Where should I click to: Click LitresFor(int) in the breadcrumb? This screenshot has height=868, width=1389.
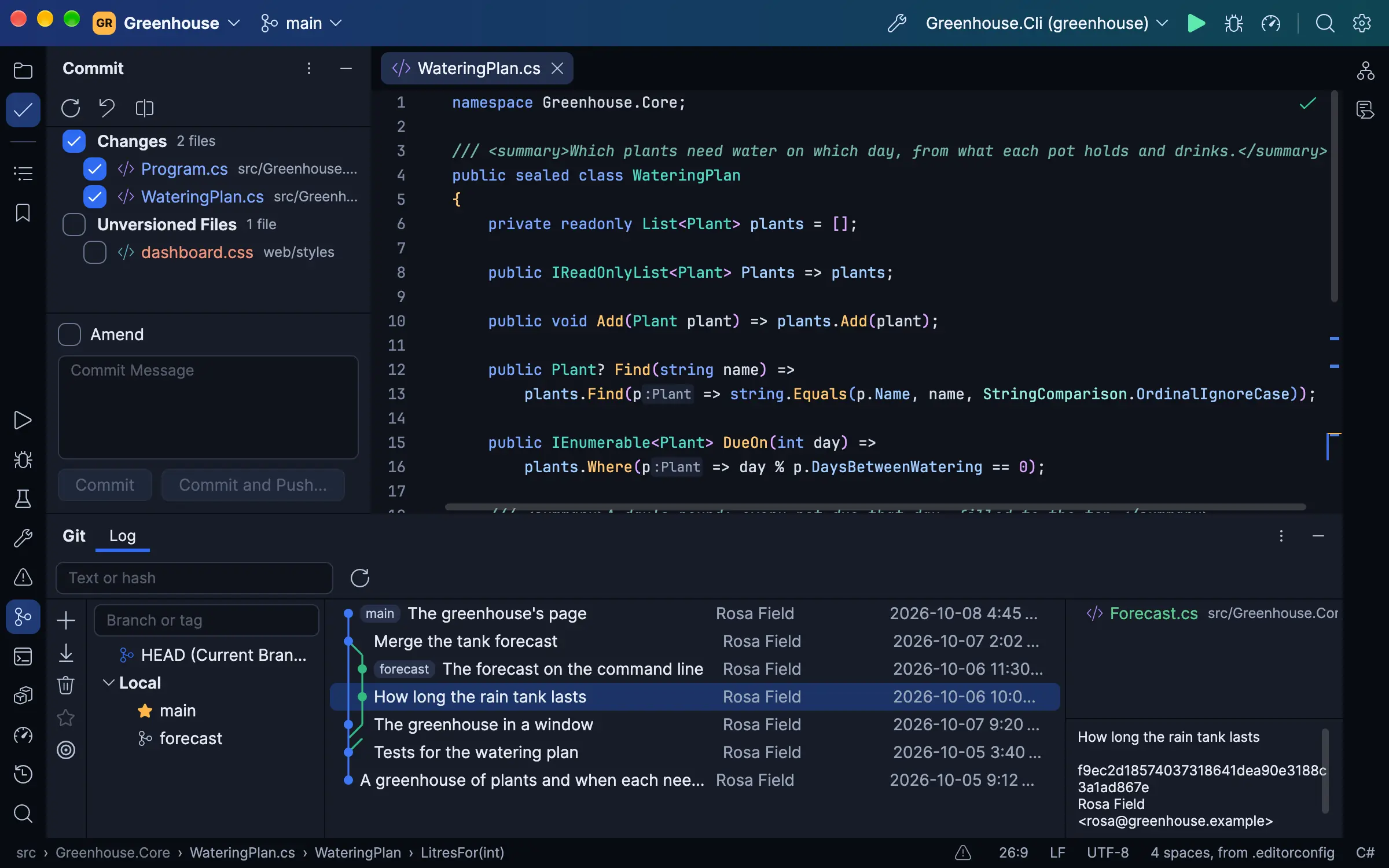[462, 852]
